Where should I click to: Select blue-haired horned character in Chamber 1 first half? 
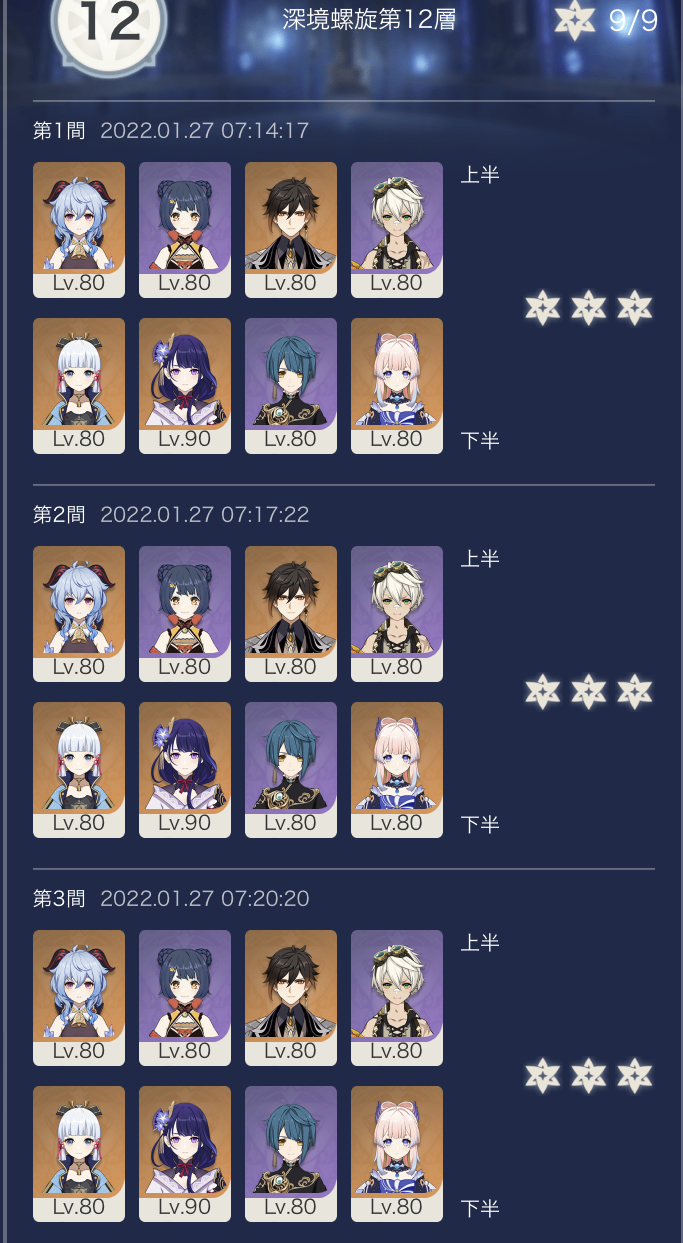79,230
